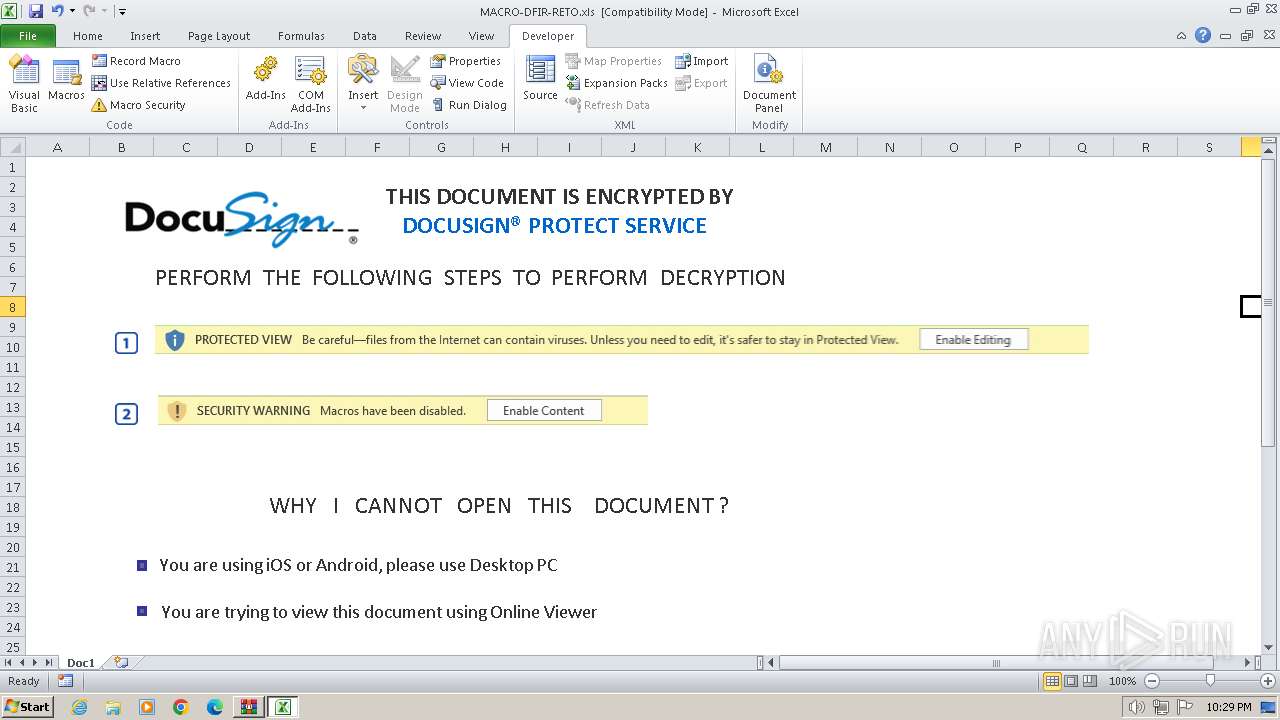The image size is (1280, 720).
Task: Click View Code
Action: coord(467,83)
